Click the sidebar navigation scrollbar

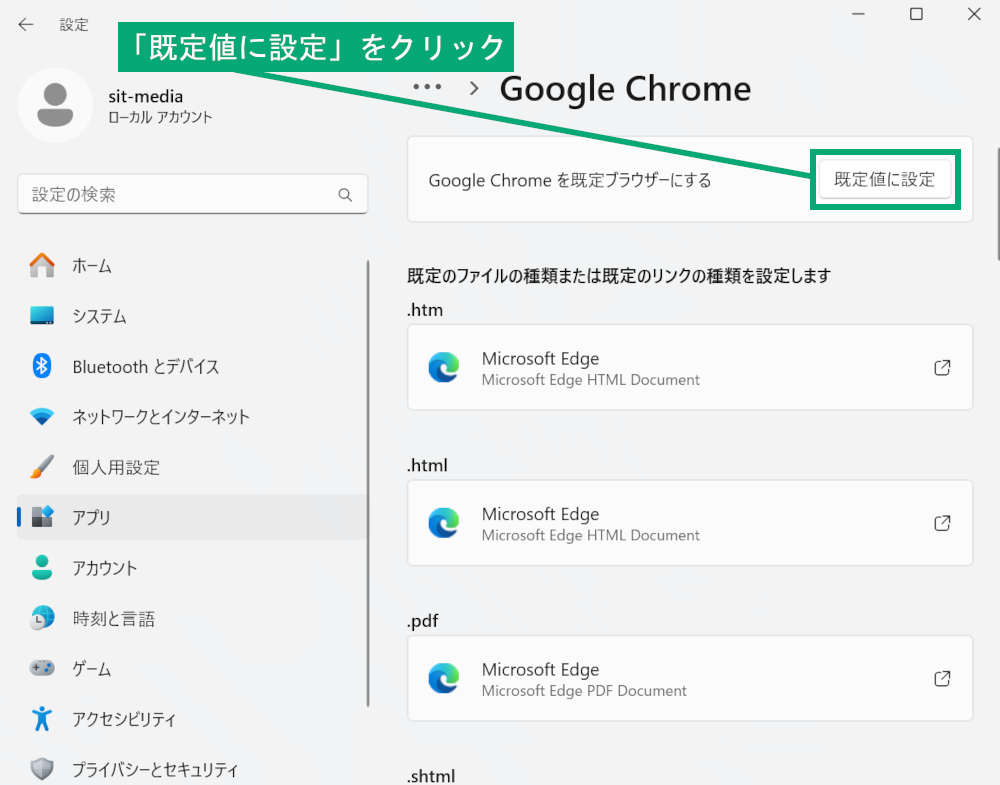368,483
